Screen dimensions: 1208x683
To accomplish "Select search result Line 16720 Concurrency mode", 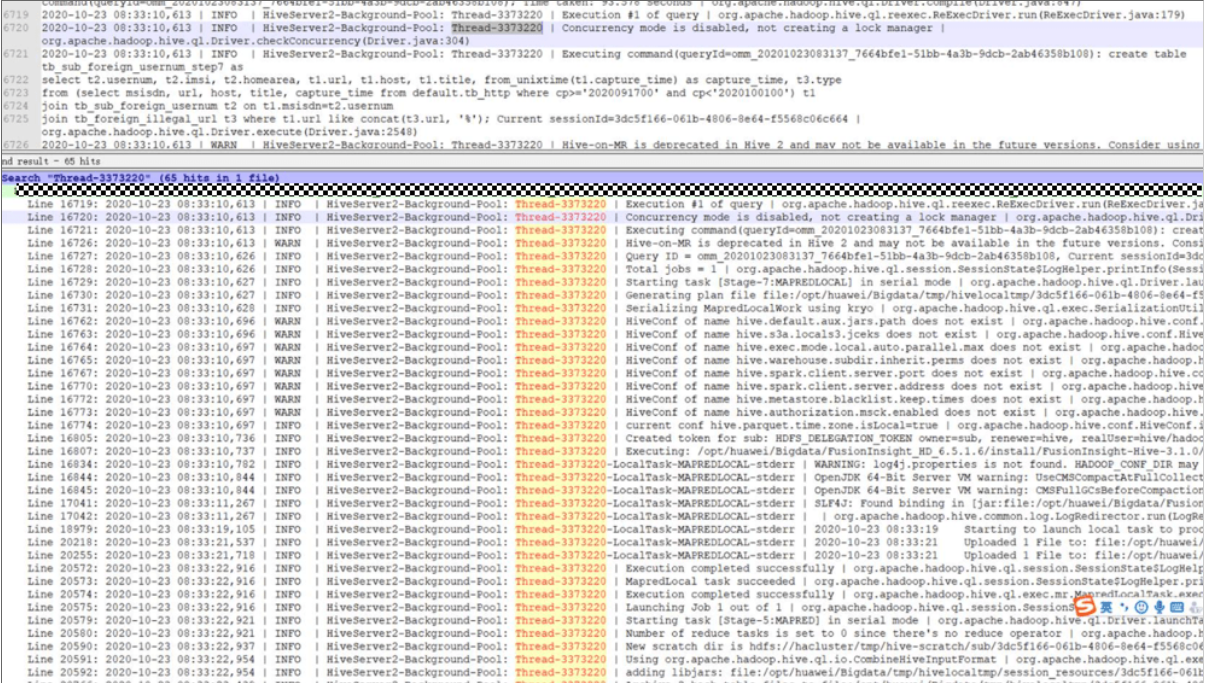I will (604, 217).
